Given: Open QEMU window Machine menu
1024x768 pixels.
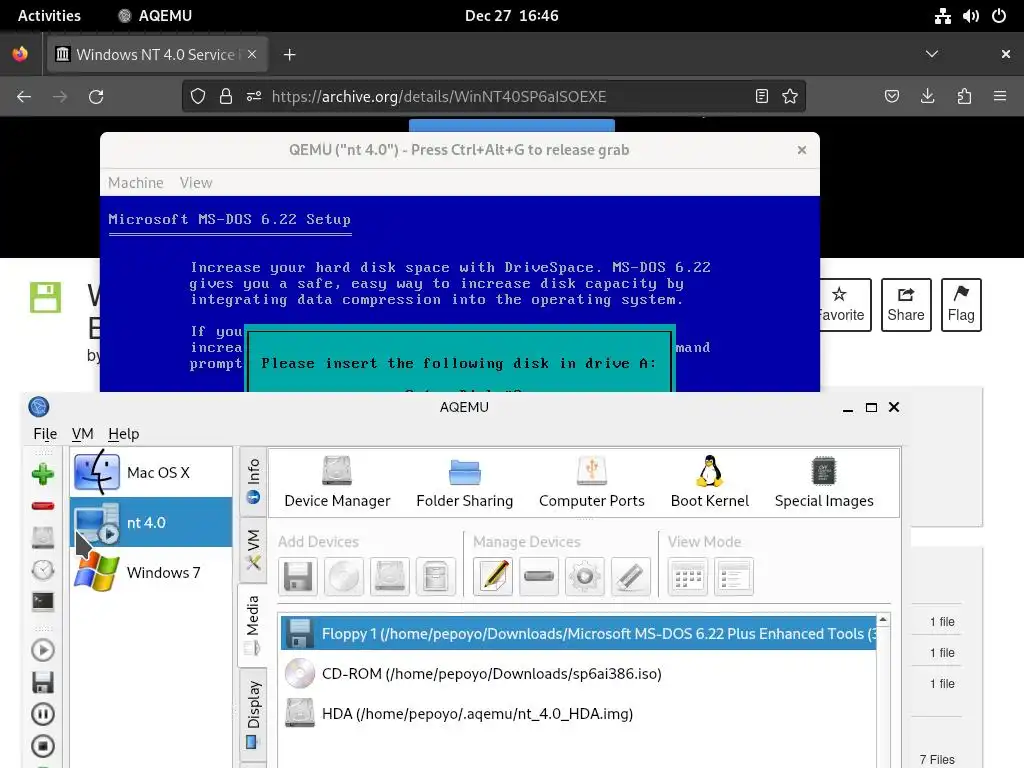Looking at the screenshot, I should pyautogui.click(x=136, y=183).
